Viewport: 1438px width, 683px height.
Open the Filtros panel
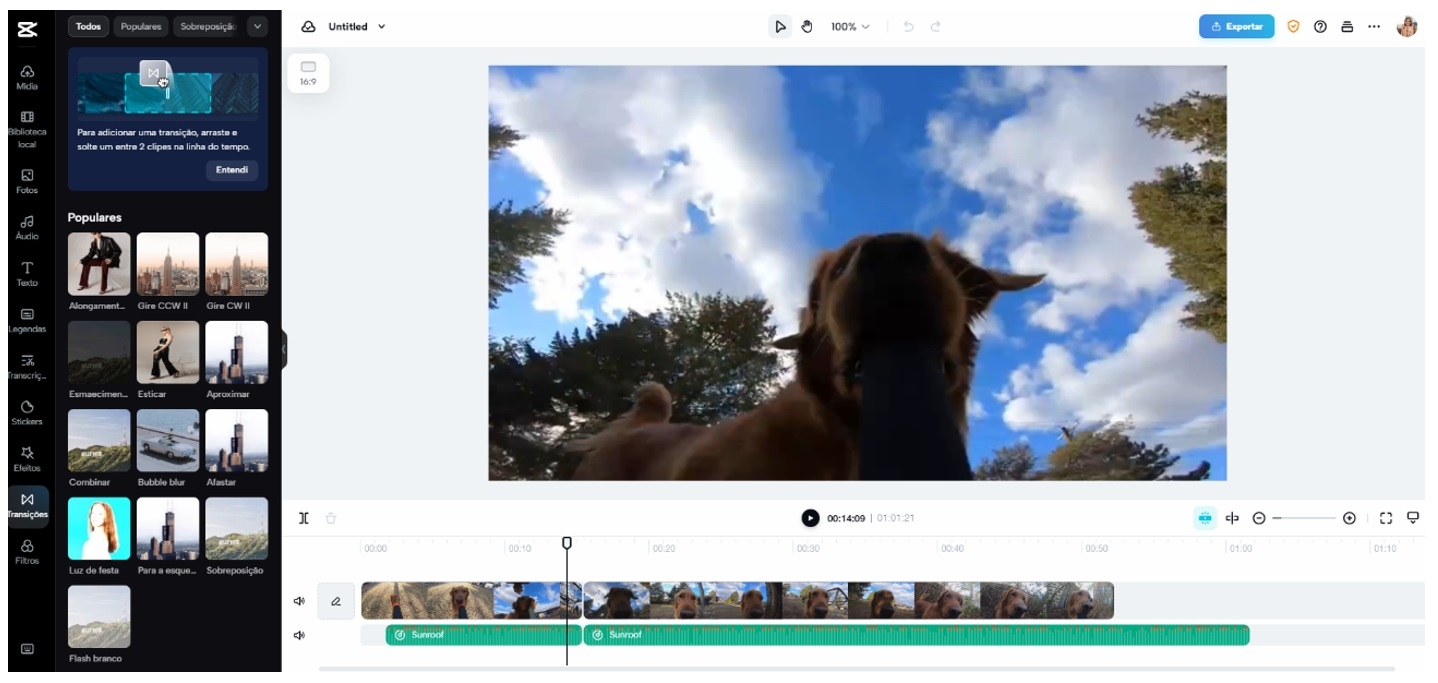[27, 551]
